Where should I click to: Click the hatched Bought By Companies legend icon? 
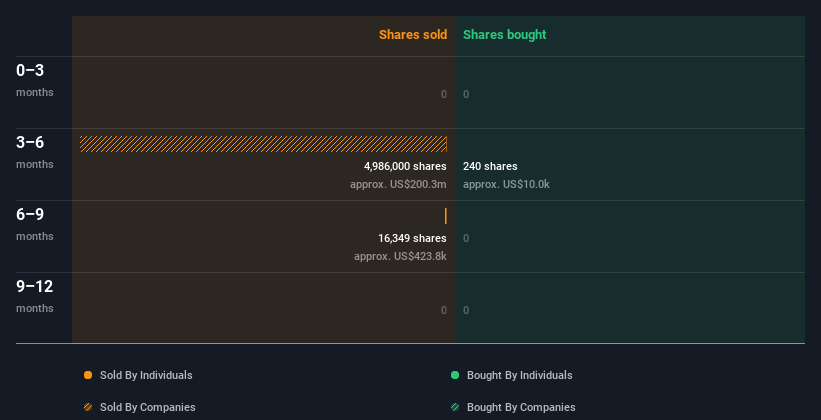(455, 407)
